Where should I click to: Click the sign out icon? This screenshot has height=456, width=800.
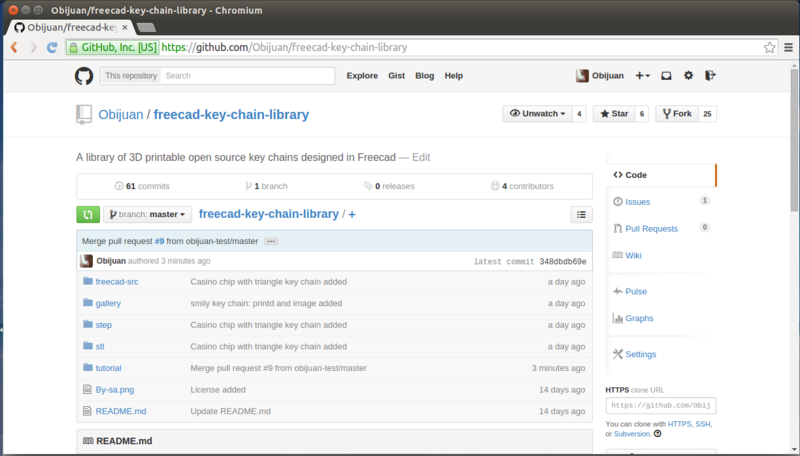click(710, 76)
